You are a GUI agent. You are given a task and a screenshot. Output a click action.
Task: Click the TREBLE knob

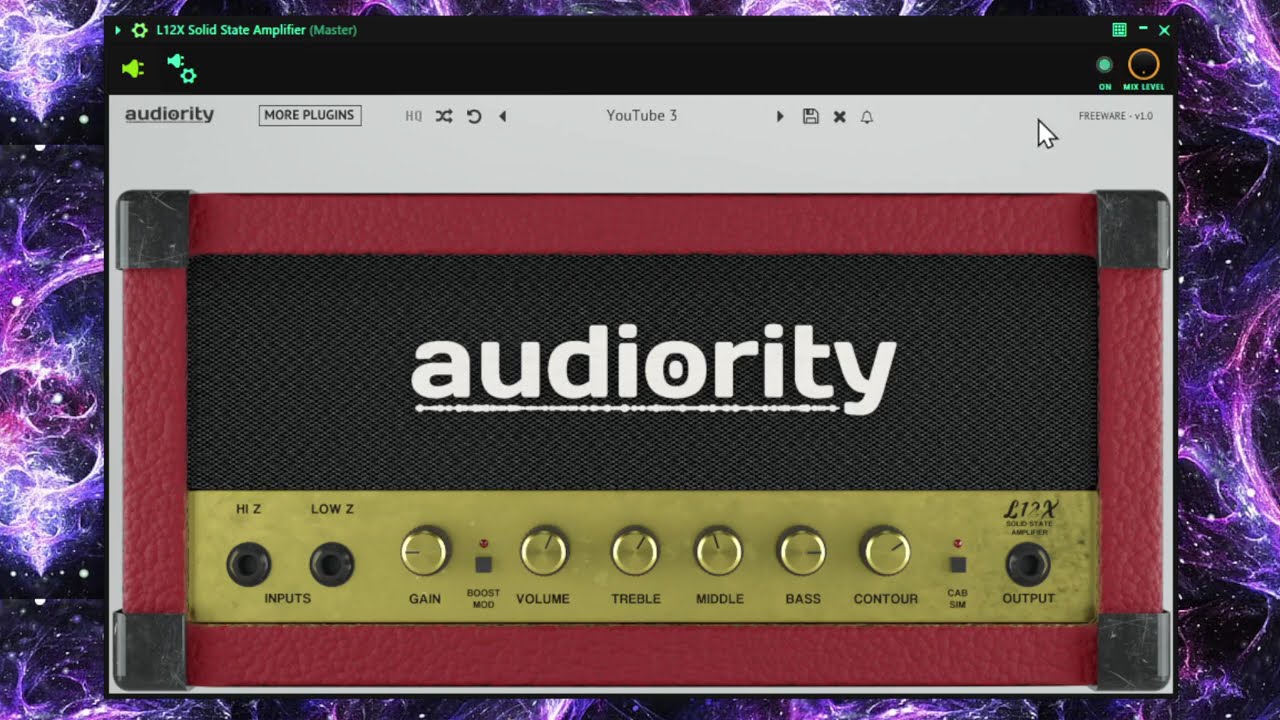click(x=636, y=552)
